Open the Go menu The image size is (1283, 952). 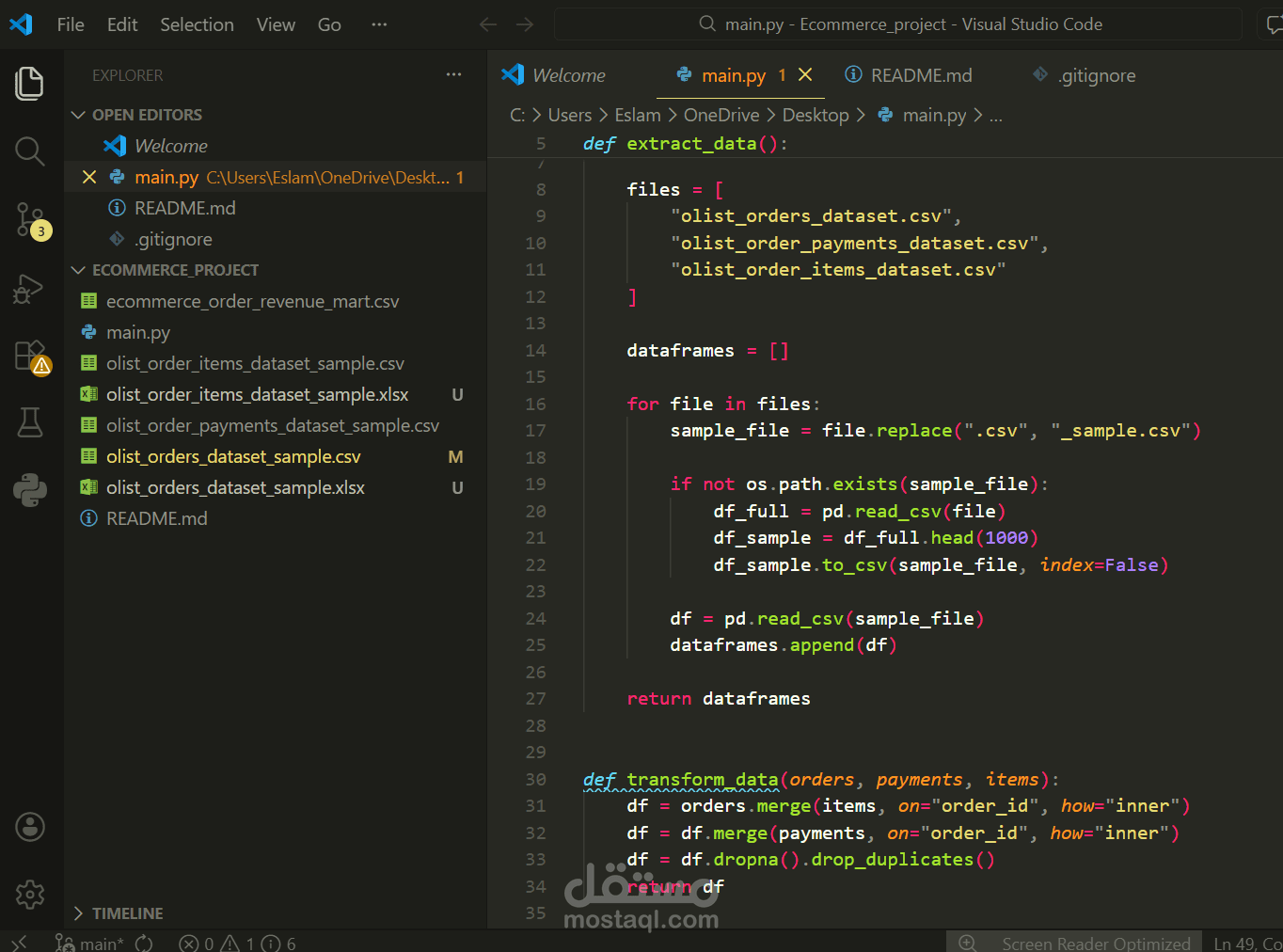tap(329, 24)
